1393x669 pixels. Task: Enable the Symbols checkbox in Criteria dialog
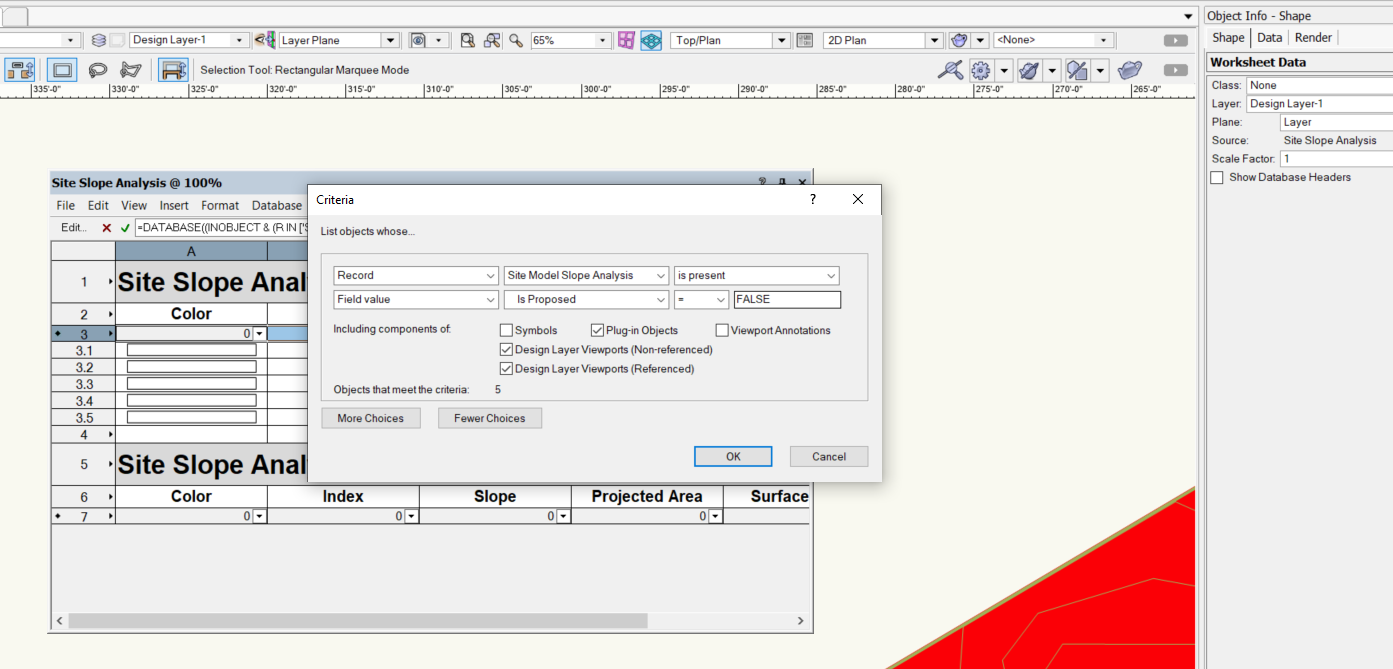[x=507, y=330]
